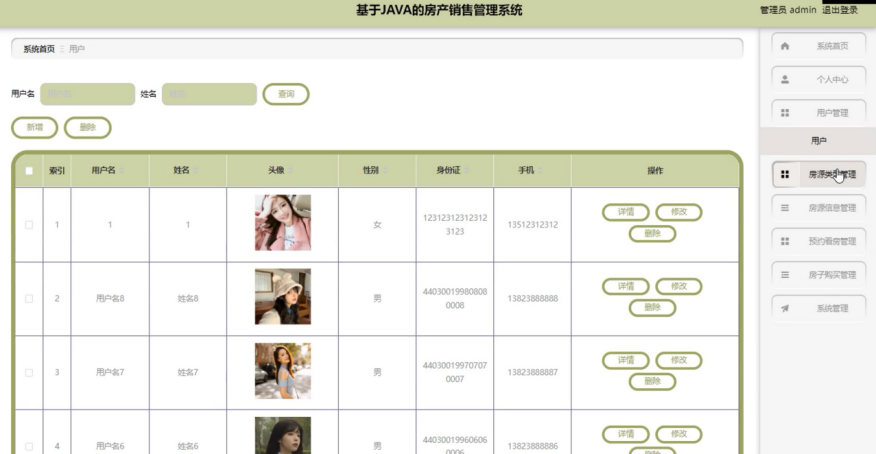876x454 pixels.
Task: Open 详情 for user row 1
Action: [626, 212]
